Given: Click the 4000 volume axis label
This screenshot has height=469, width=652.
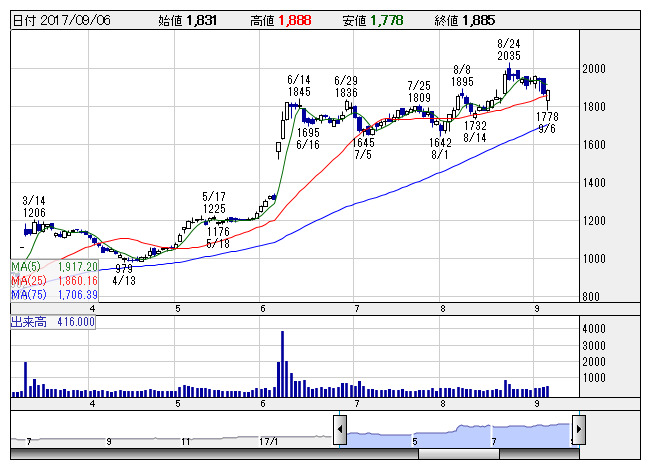Looking at the screenshot, I should point(594,329).
